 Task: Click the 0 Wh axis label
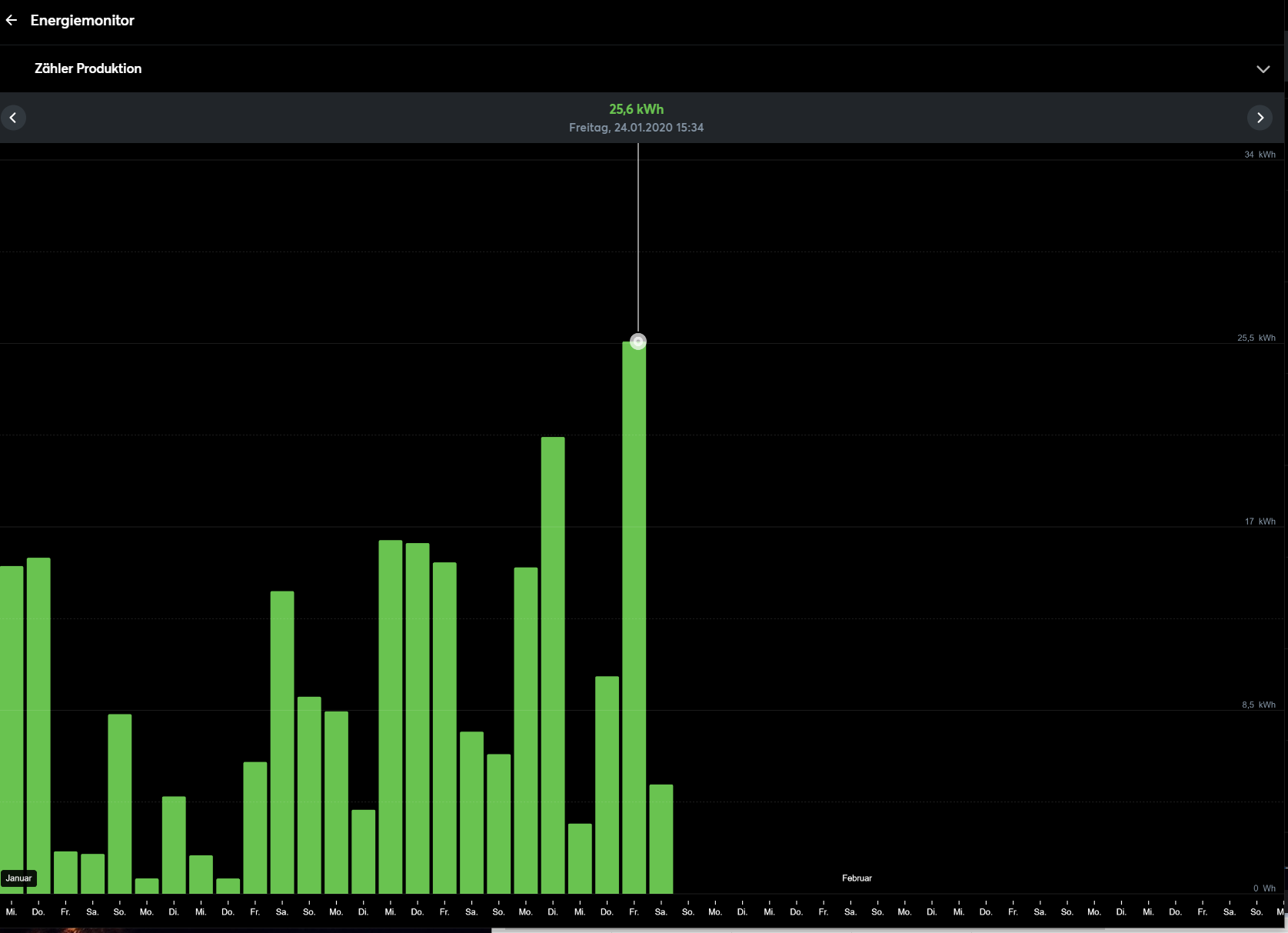[1263, 888]
